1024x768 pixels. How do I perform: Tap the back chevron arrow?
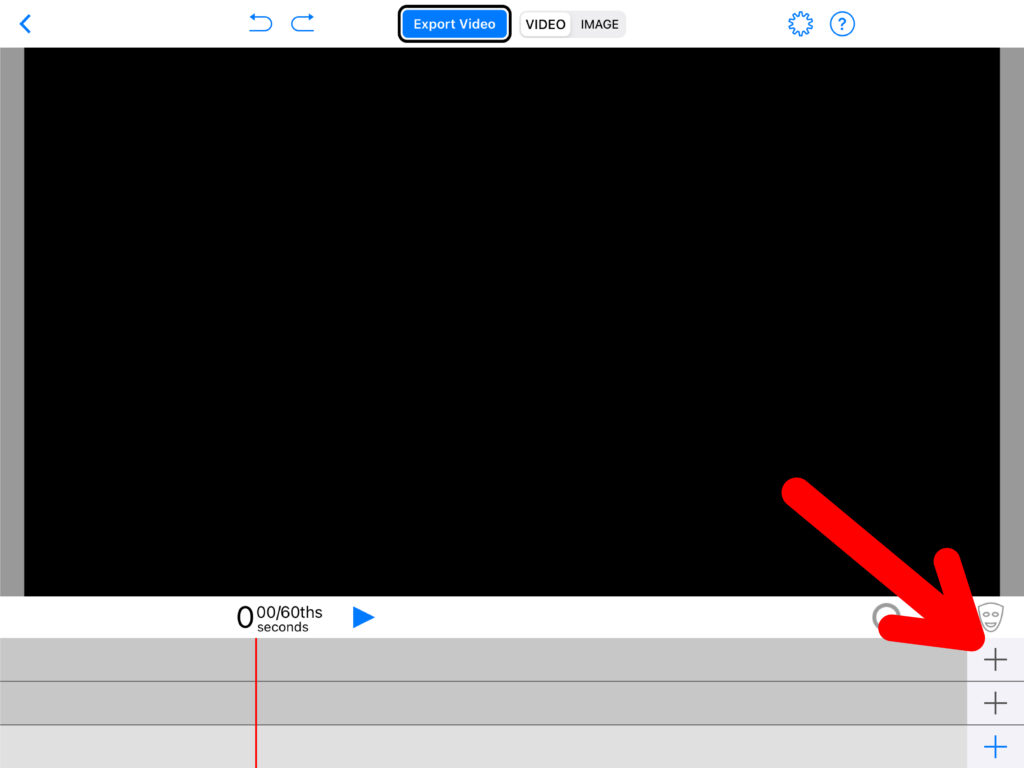pos(26,24)
